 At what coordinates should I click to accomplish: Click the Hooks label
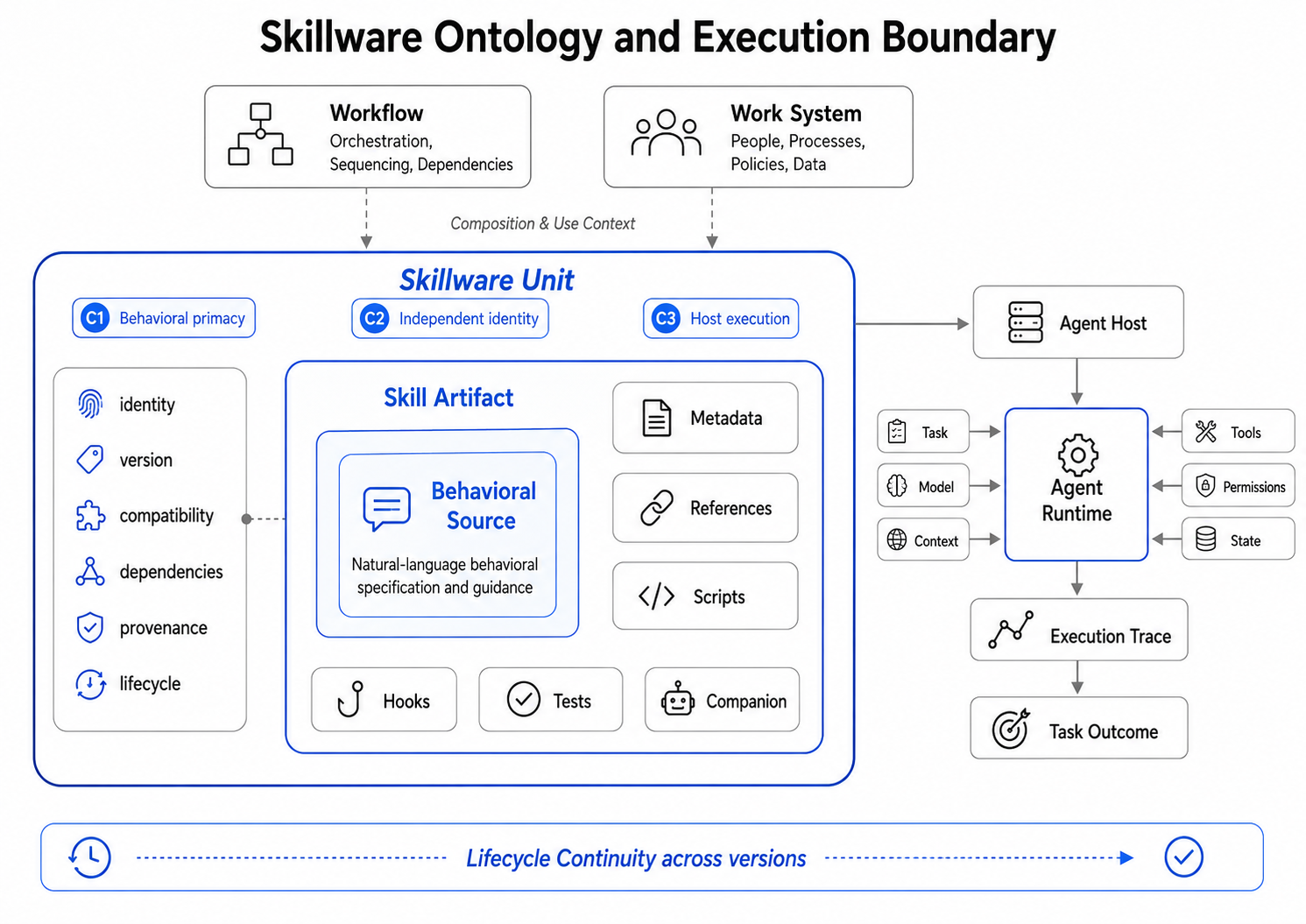406,702
